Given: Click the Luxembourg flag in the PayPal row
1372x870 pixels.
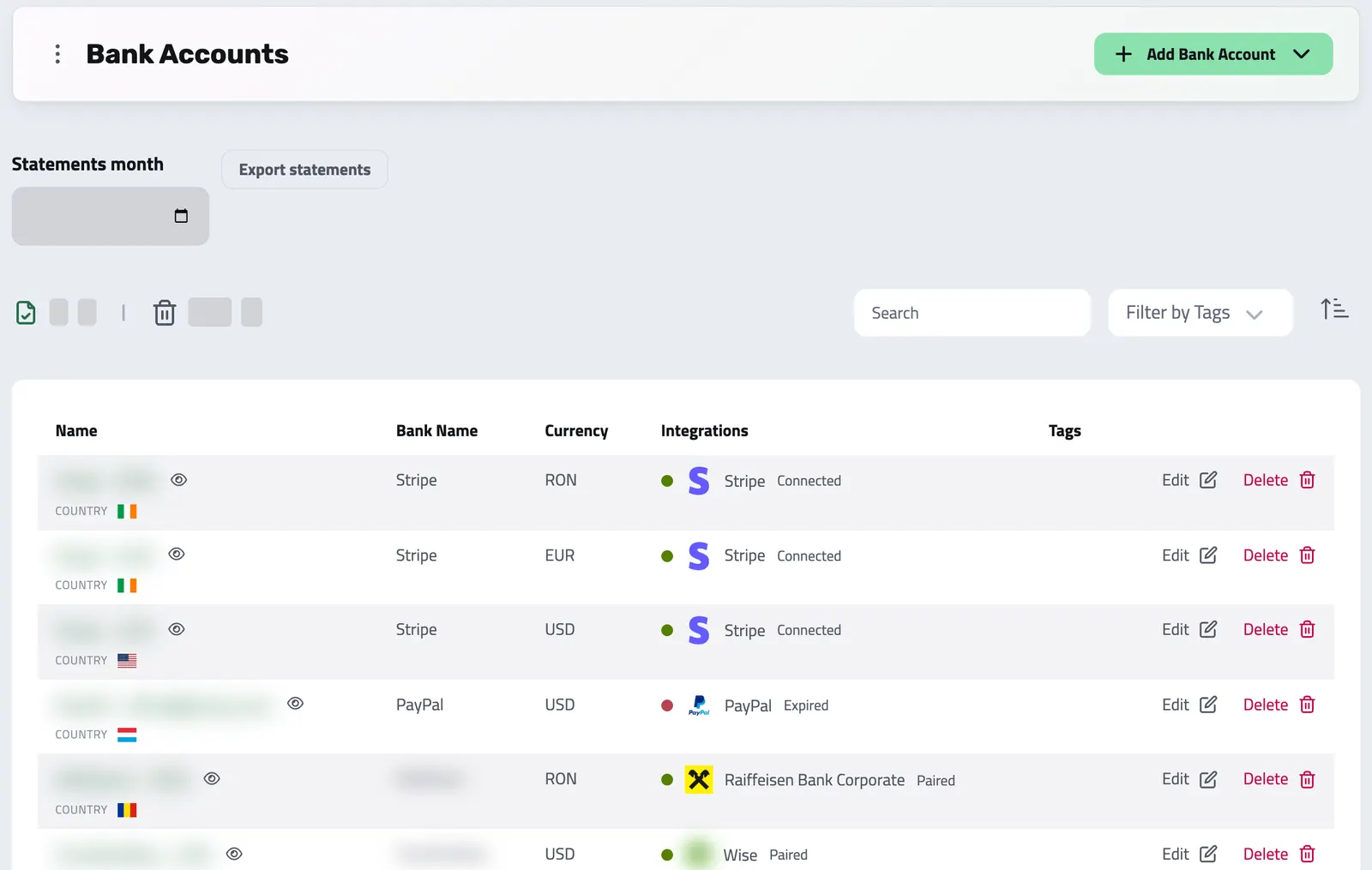Looking at the screenshot, I should 127,735.
